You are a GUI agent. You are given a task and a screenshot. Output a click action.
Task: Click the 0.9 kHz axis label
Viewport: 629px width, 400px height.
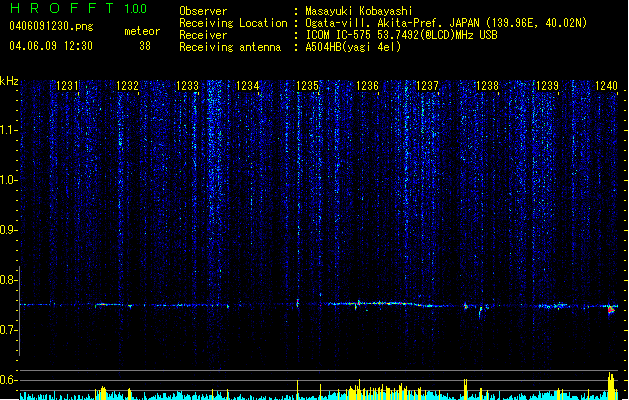pos(8,230)
